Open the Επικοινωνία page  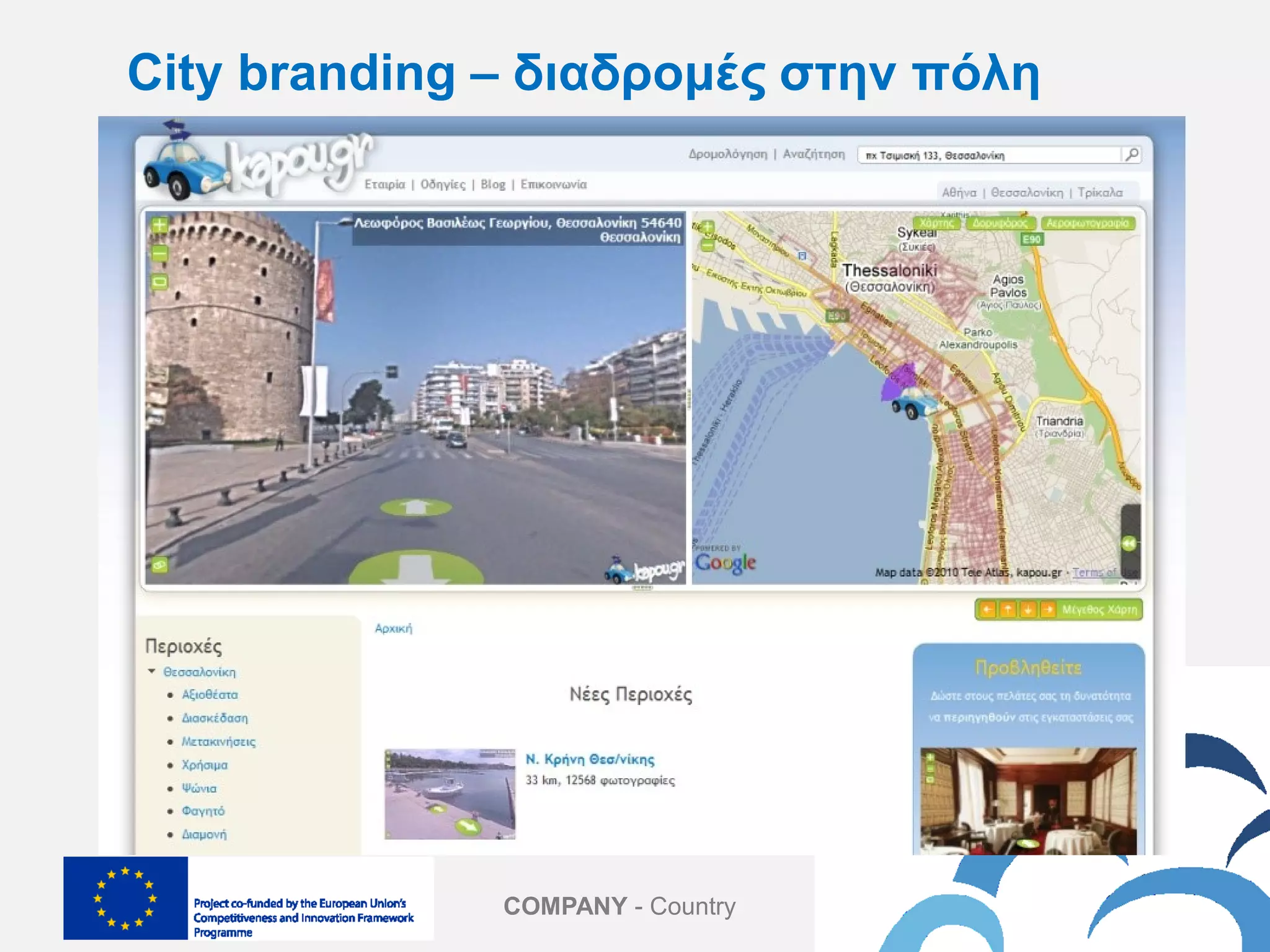(553, 184)
